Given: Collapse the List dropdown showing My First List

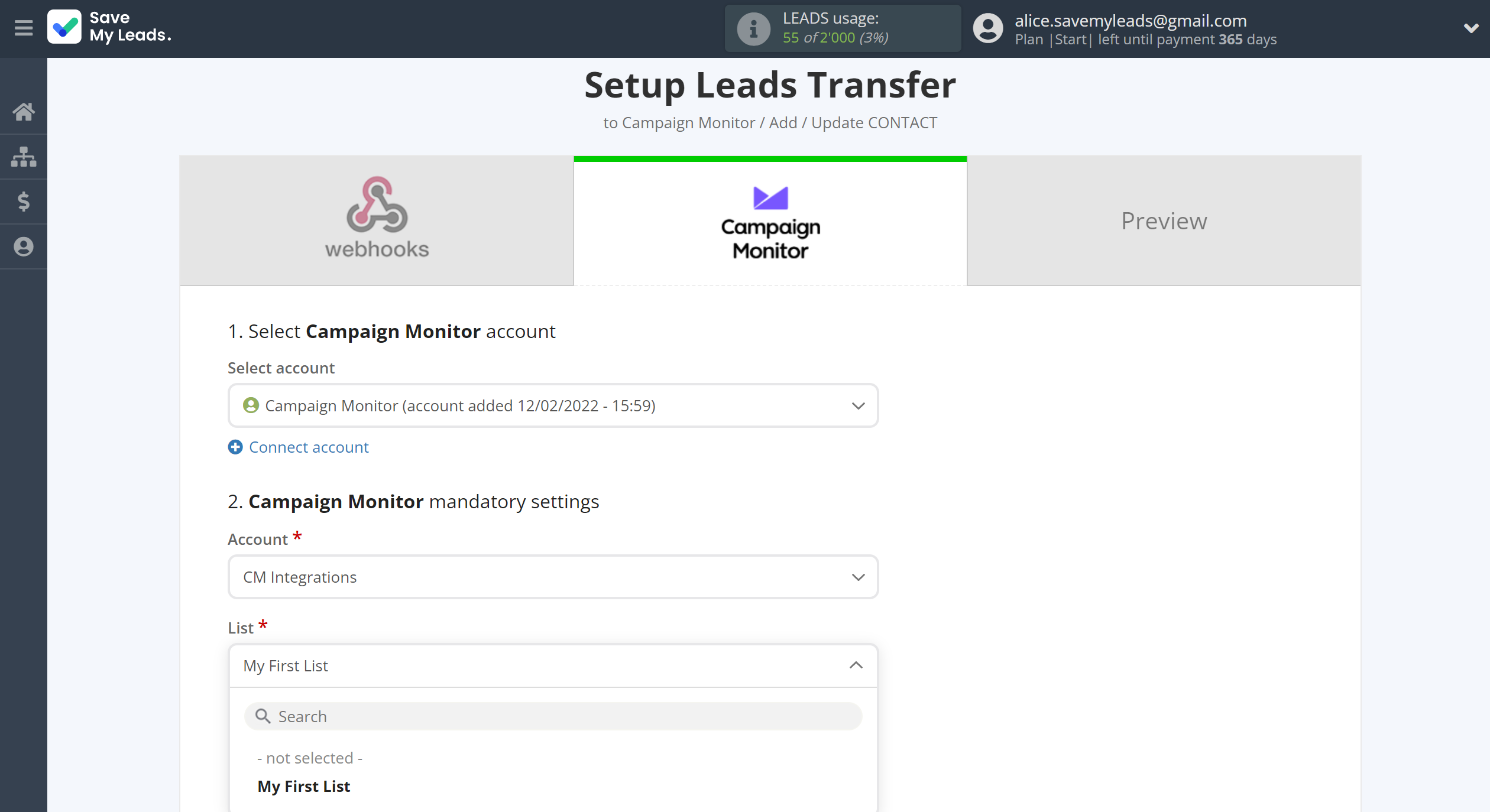Looking at the screenshot, I should click(553, 665).
